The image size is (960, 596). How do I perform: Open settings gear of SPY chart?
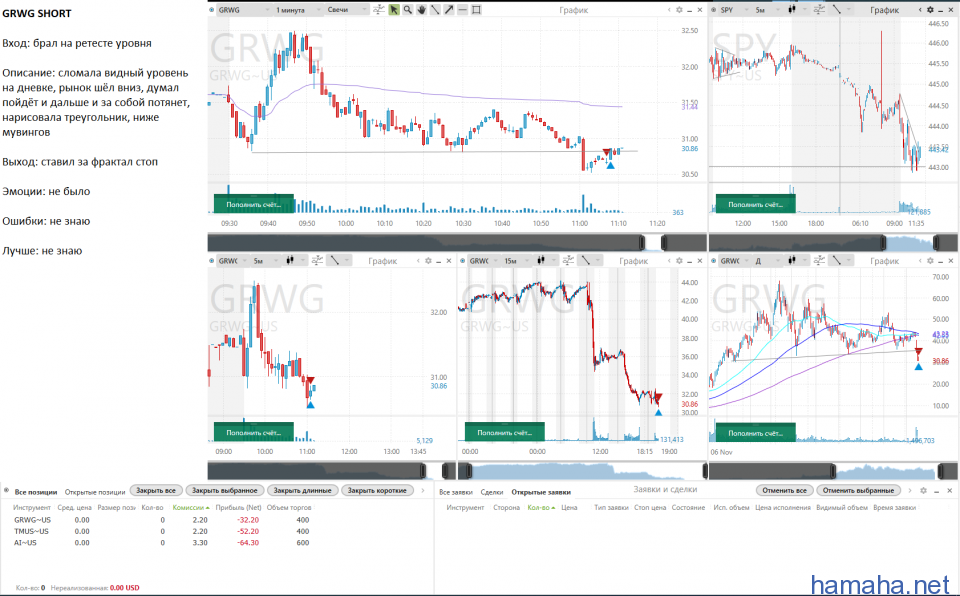930,10
